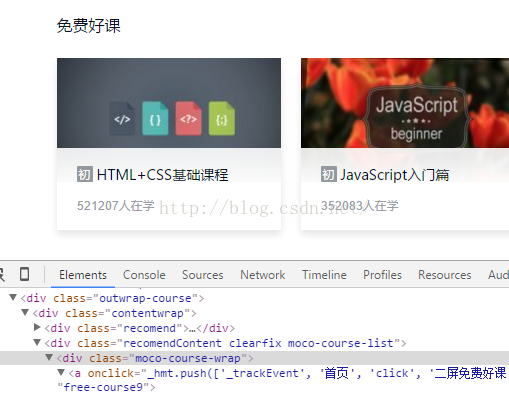
Task: Click the JavaScript beginner course thumbnail
Action: coord(405,103)
